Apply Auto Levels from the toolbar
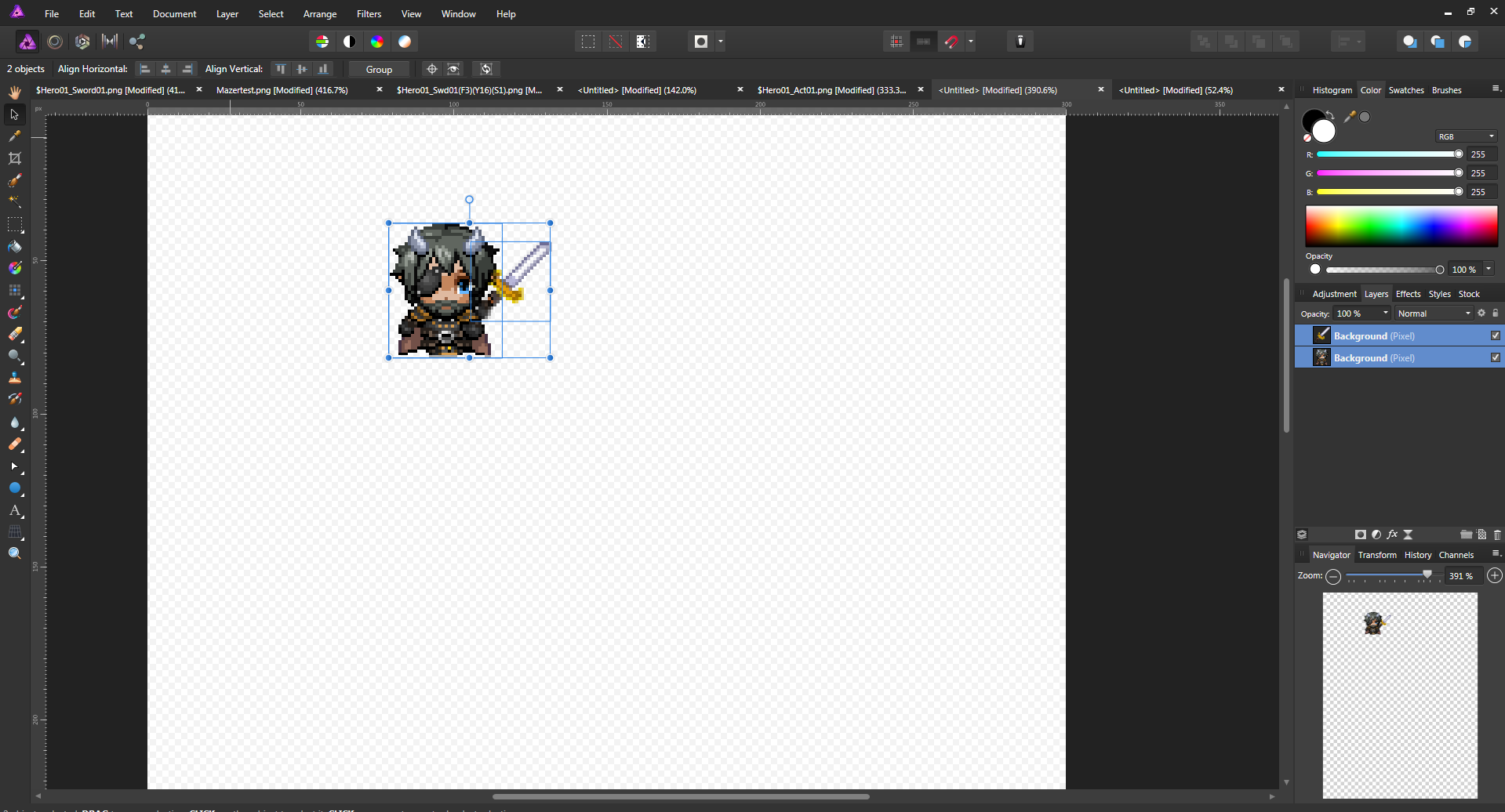Screen dimensions: 1505x812 pyautogui.click(x=322, y=42)
